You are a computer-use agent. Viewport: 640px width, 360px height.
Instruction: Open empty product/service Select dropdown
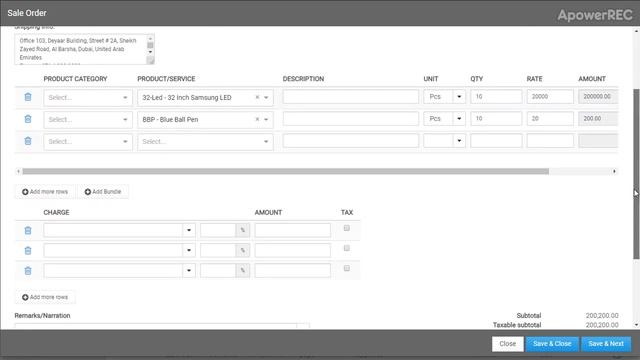[205, 142]
